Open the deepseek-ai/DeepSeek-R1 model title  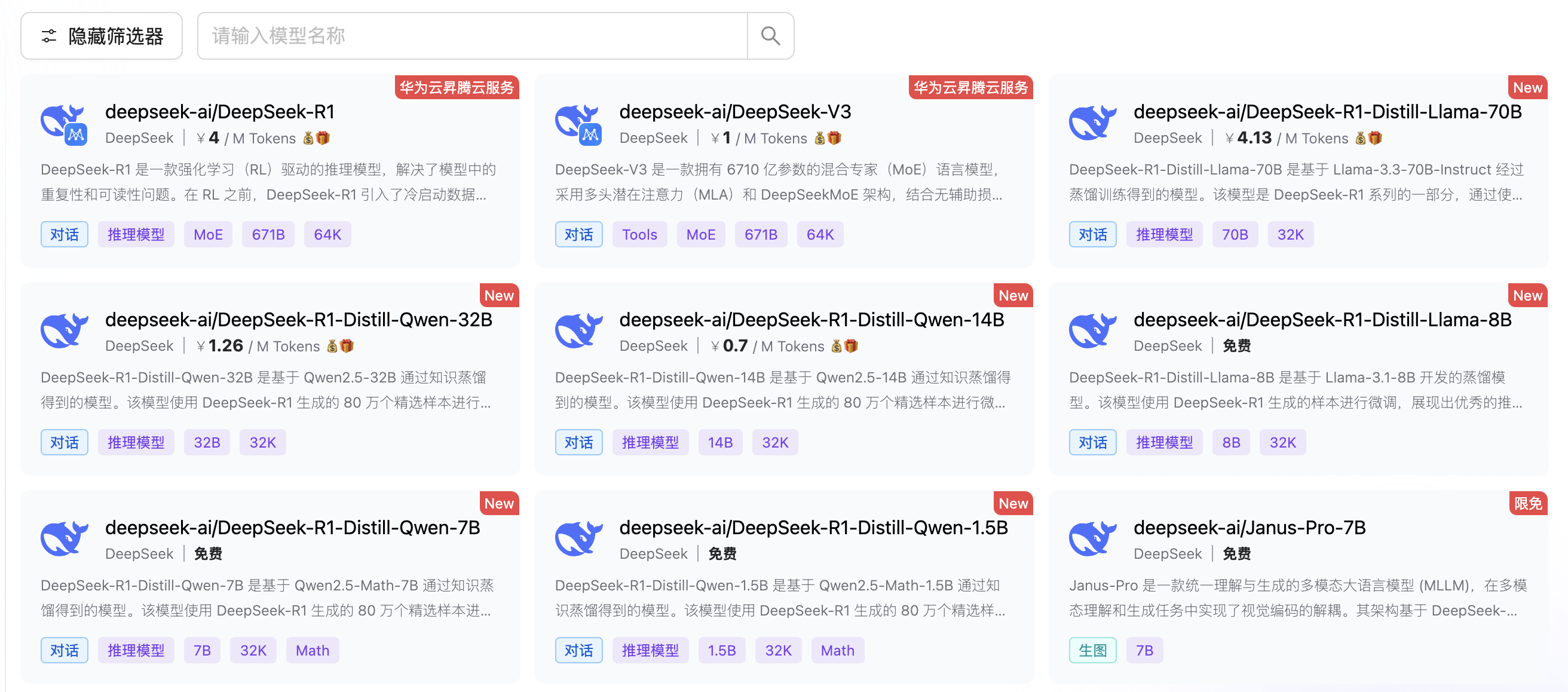tap(220, 112)
